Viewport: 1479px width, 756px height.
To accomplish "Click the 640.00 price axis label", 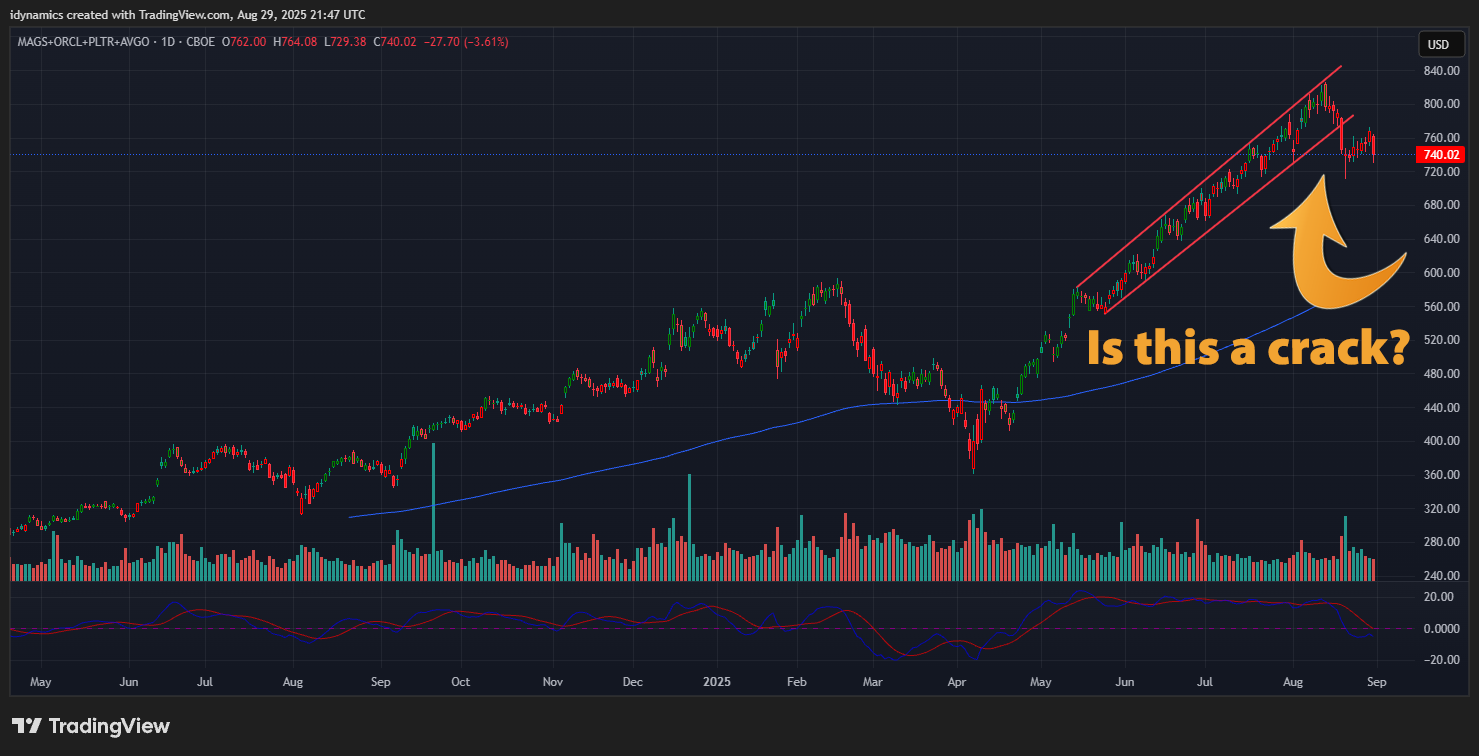I will click(1440, 239).
